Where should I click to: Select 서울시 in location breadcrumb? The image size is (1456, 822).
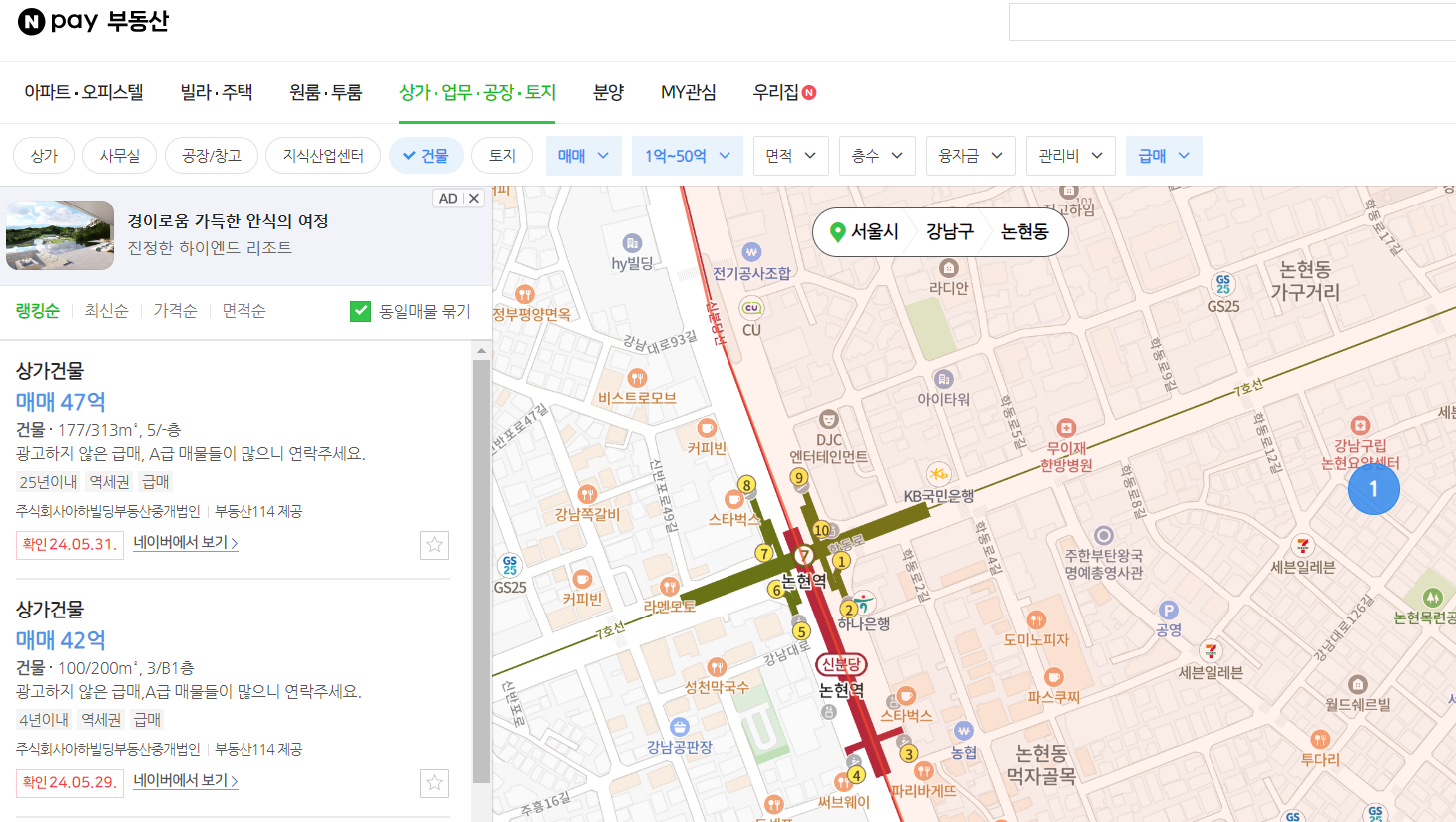[865, 232]
